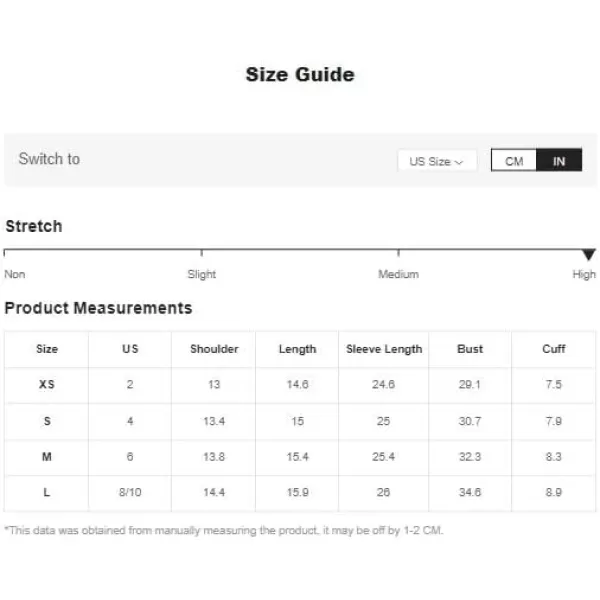Viewport: 600px width, 600px height.
Task: Click the Slight stretch tick mark
Action: [x=202, y=253]
